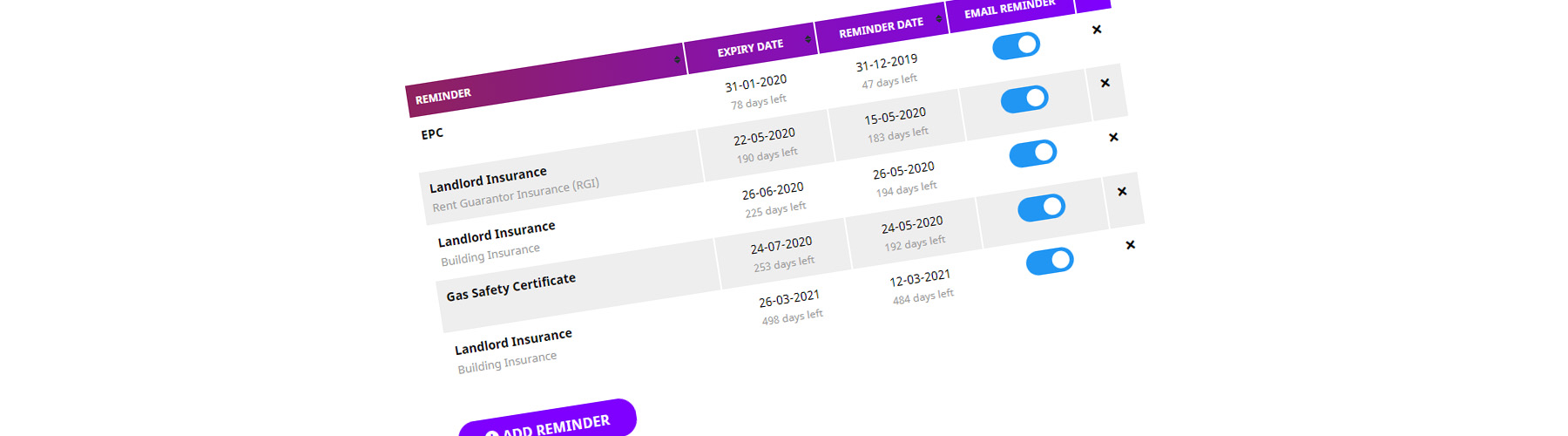Delete reminder expiring 26-06-2020

coord(1113,138)
